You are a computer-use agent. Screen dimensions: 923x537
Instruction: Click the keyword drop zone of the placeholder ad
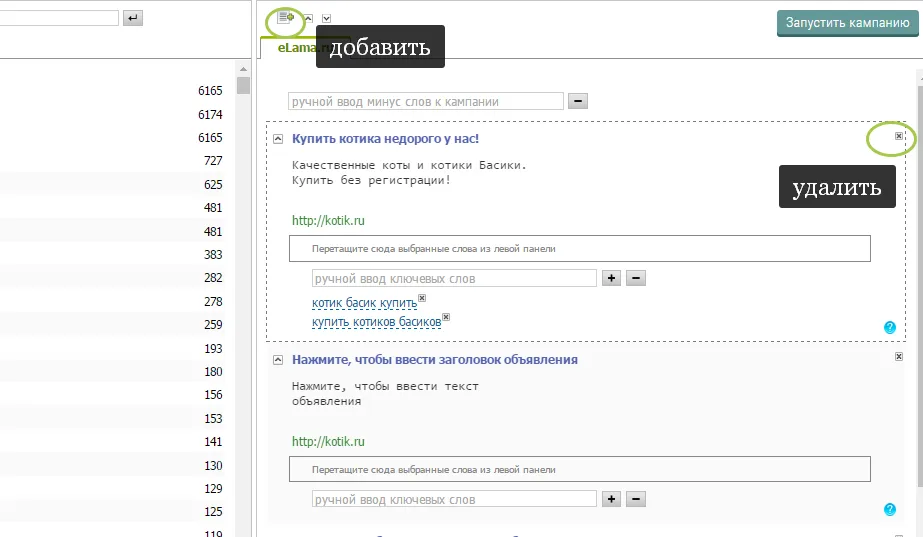pyautogui.click(x=579, y=469)
